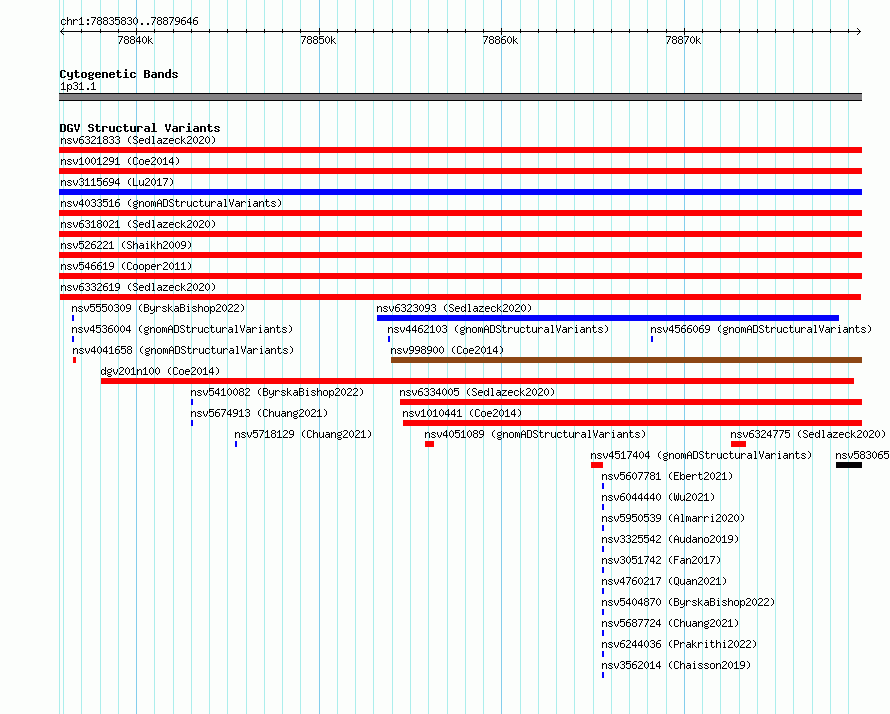Click the small red nsv6324775 glyph
The image size is (890, 714).
pyautogui.click(x=738, y=444)
